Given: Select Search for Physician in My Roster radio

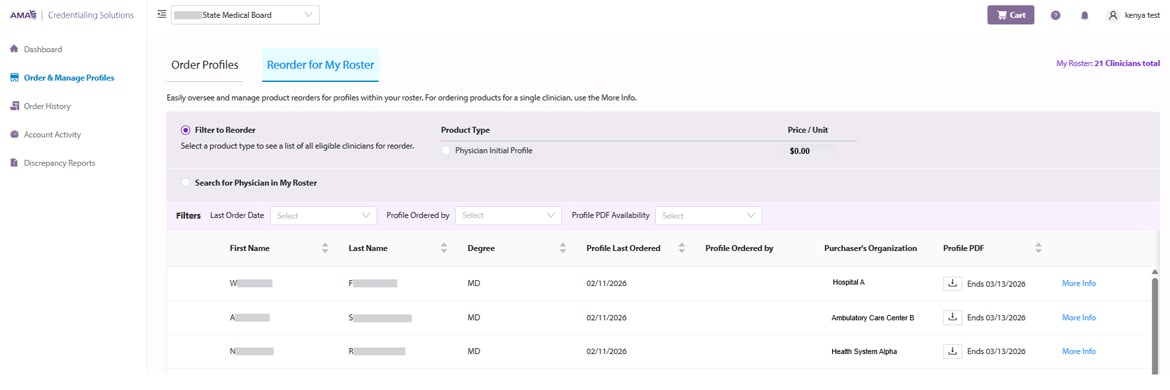Looking at the screenshot, I should pos(185,183).
